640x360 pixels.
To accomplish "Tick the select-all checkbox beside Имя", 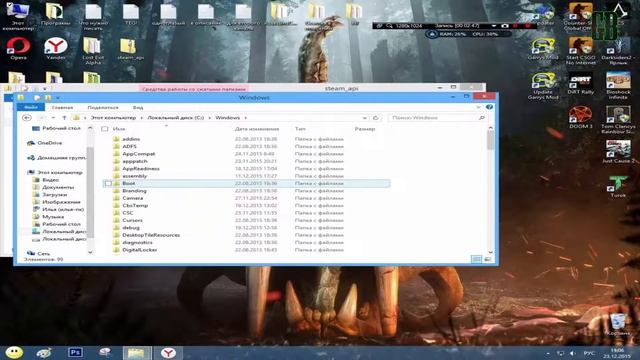I will [104, 129].
